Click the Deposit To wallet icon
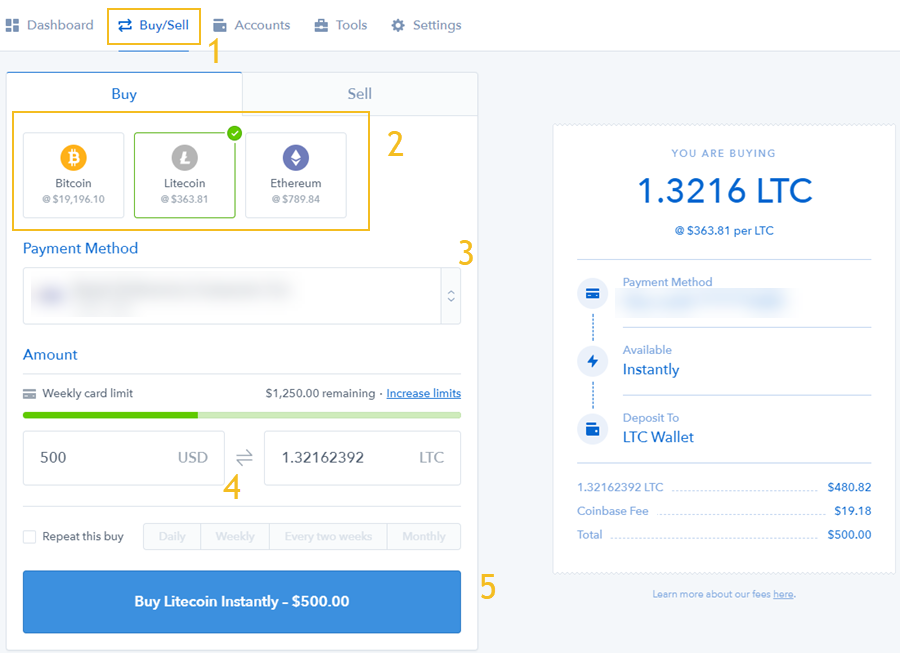Viewport: 900px width, 653px height. click(592, 429)
